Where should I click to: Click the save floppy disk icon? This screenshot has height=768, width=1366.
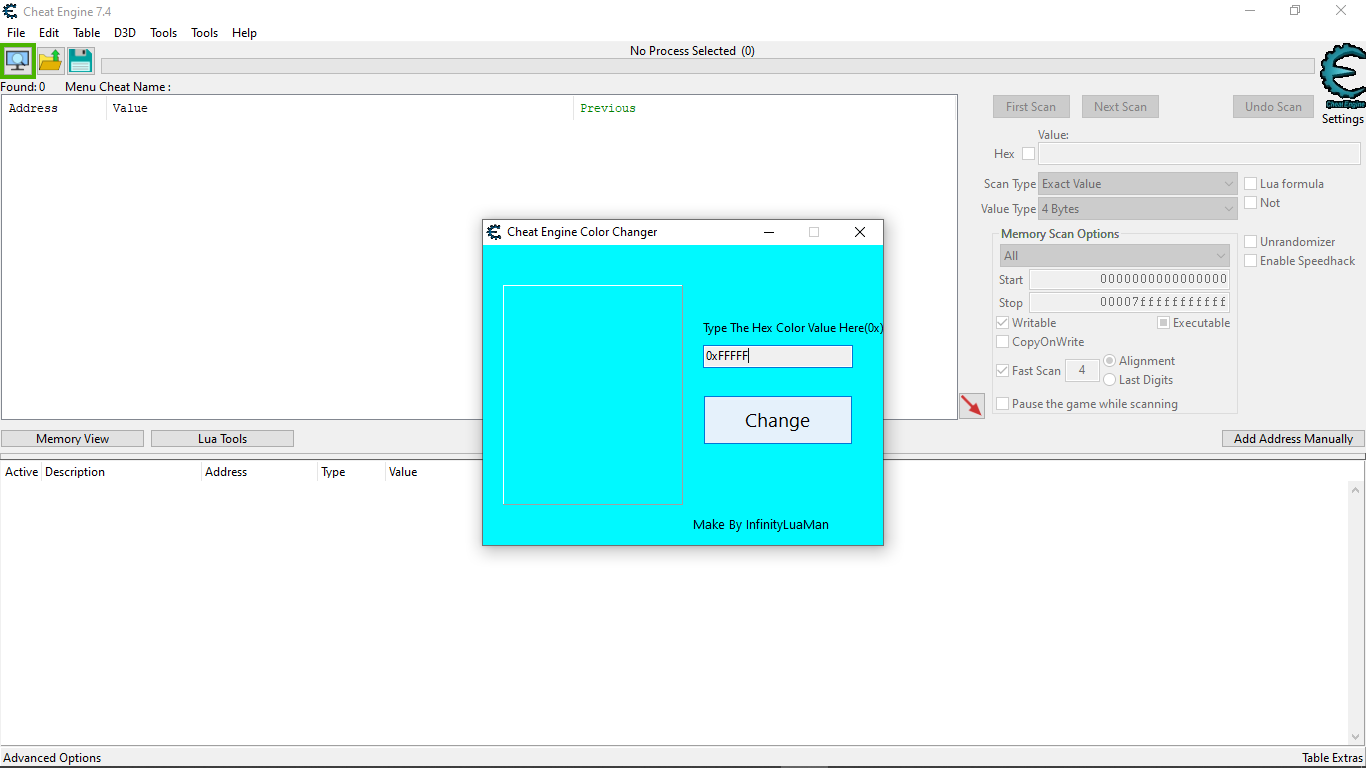tap(81, 60)
